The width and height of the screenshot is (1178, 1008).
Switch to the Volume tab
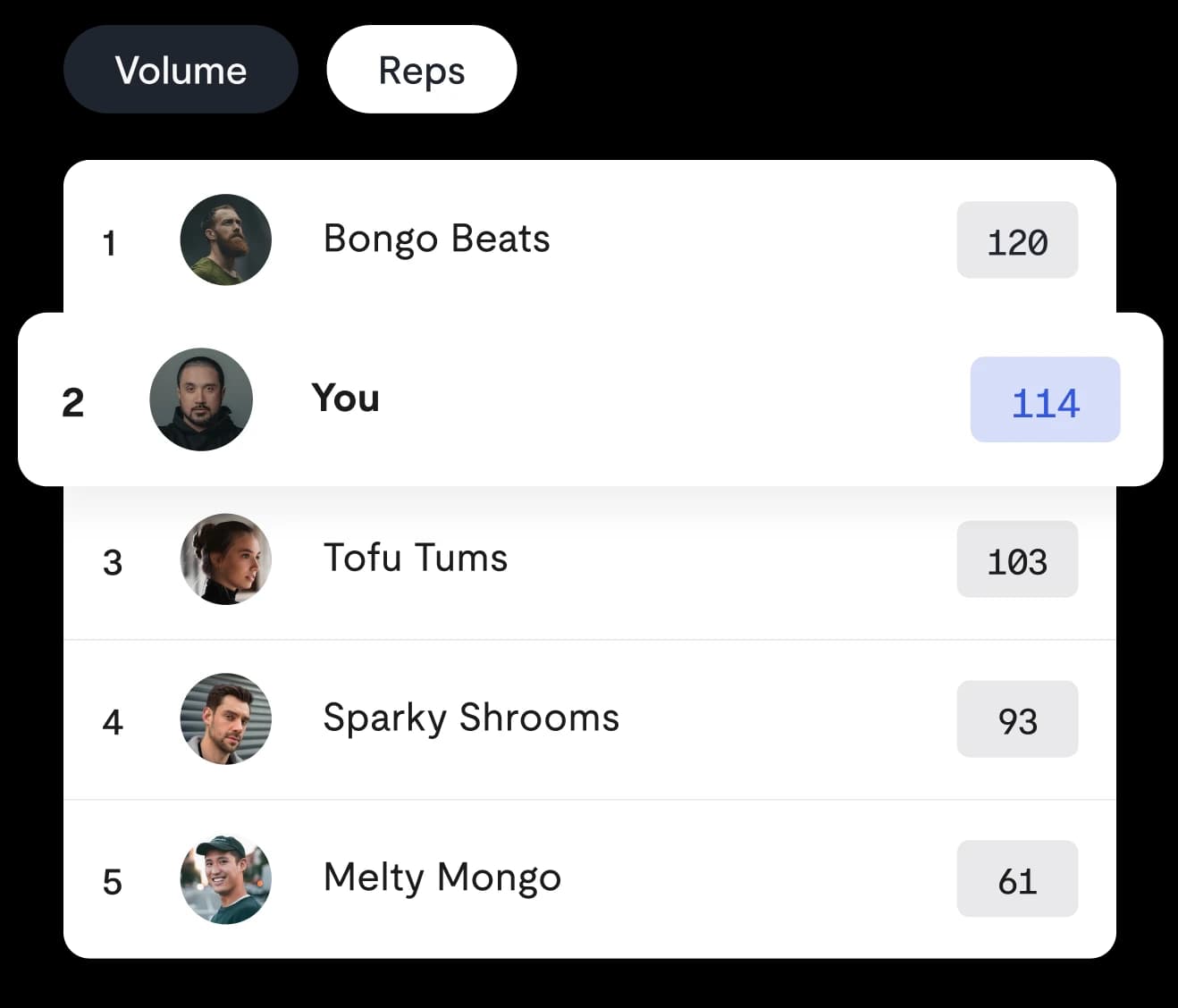[181, 70]
